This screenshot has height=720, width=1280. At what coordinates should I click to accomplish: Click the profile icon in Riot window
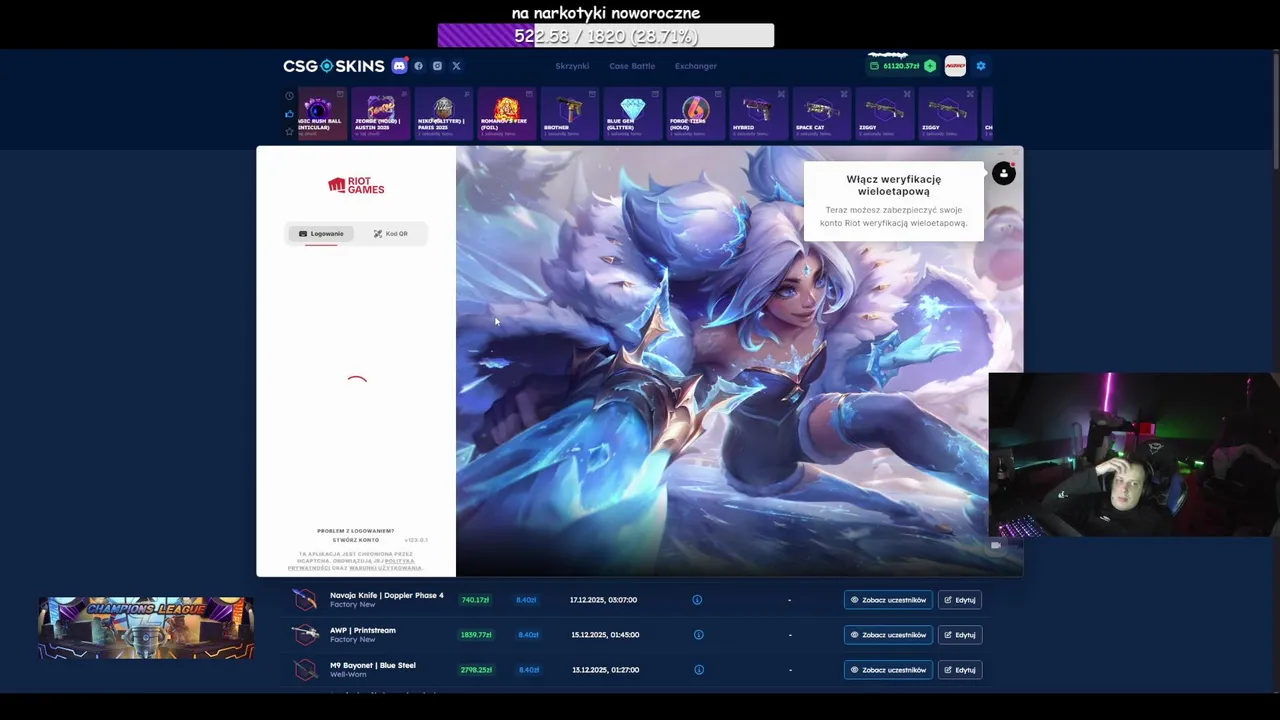1004,174
